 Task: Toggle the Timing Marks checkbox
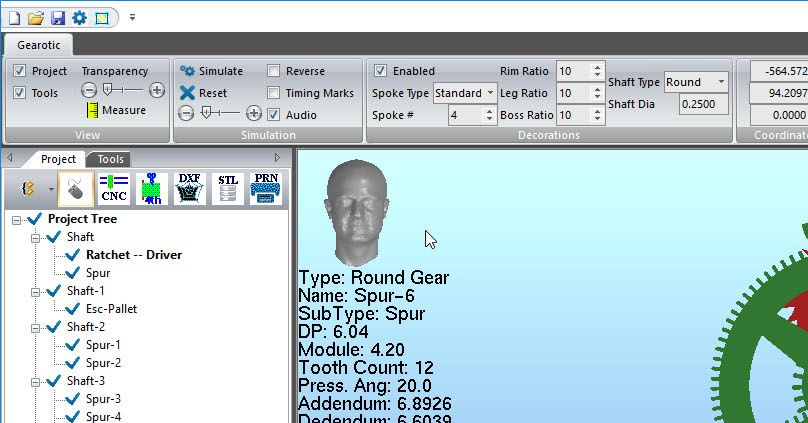(274, 93)
